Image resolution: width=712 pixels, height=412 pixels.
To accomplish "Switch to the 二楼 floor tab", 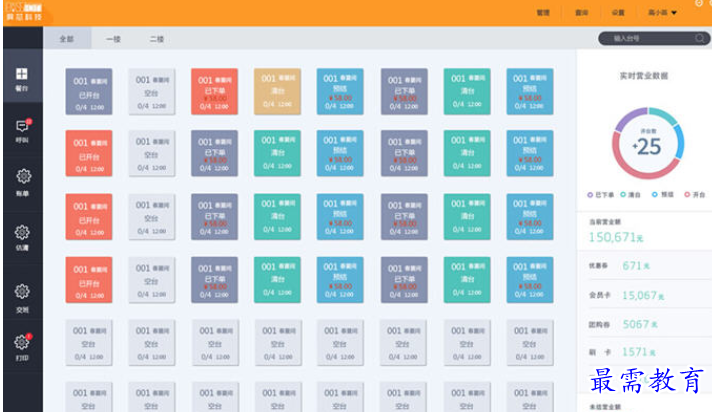I will [x=157, y=39].
